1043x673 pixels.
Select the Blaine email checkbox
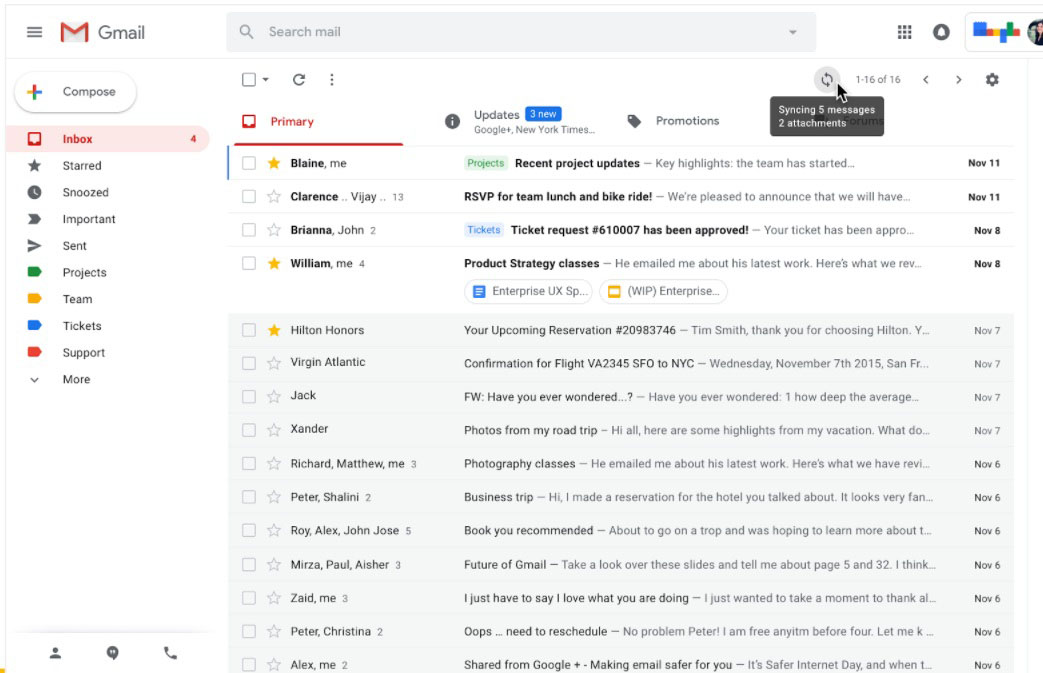pyautogui.click(x=249, y=163)
